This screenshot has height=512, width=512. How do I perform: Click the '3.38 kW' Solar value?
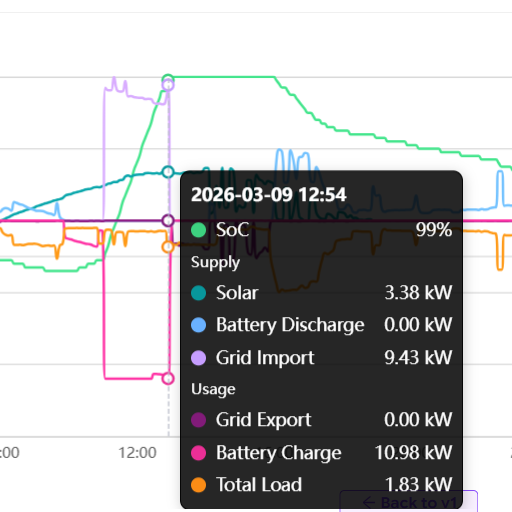tap(418, 293)
